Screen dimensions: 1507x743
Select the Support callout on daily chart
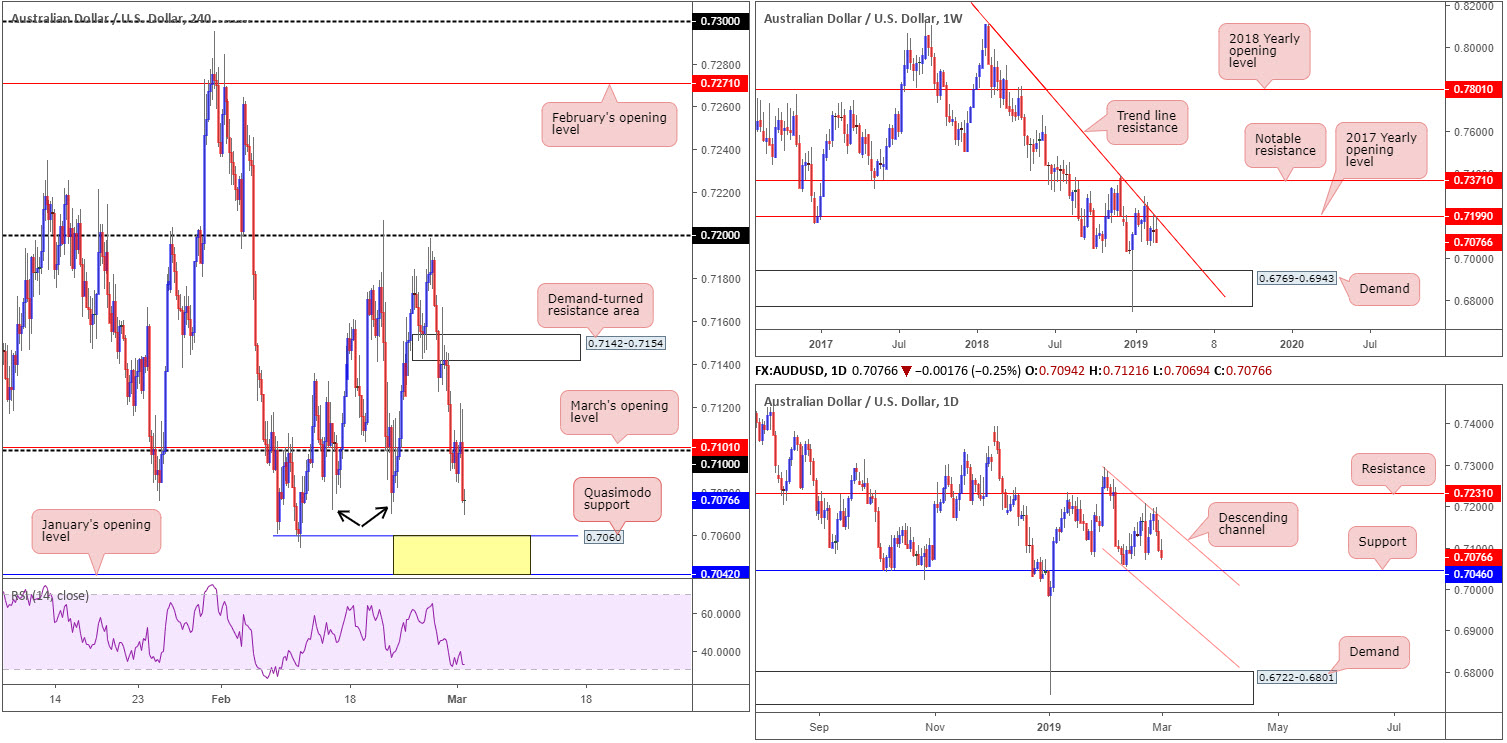(x=1382, y=542)
